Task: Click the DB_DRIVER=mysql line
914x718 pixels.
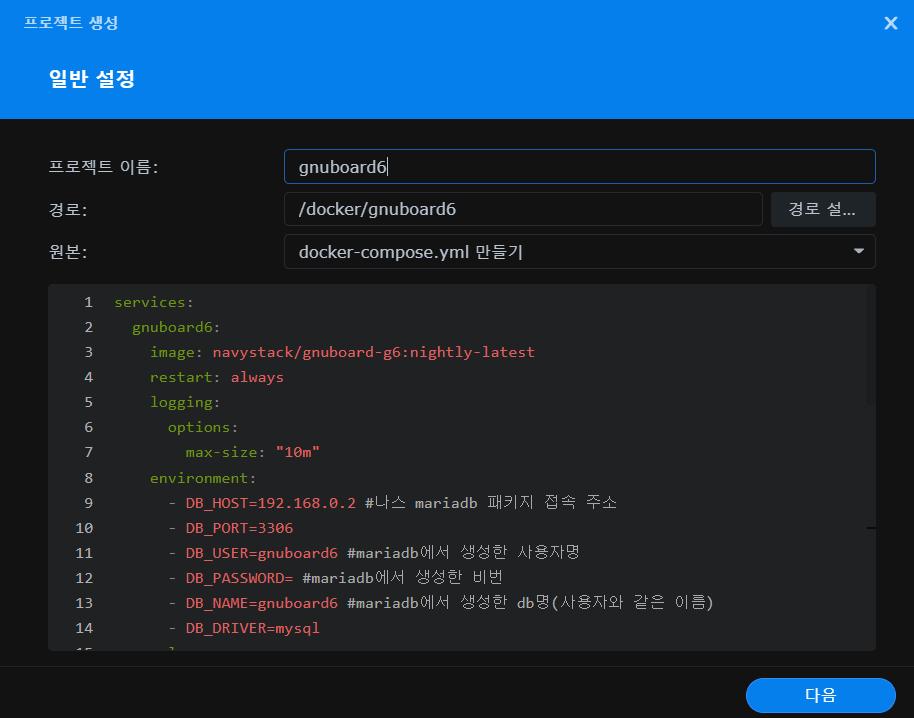Action: point(252,628)
